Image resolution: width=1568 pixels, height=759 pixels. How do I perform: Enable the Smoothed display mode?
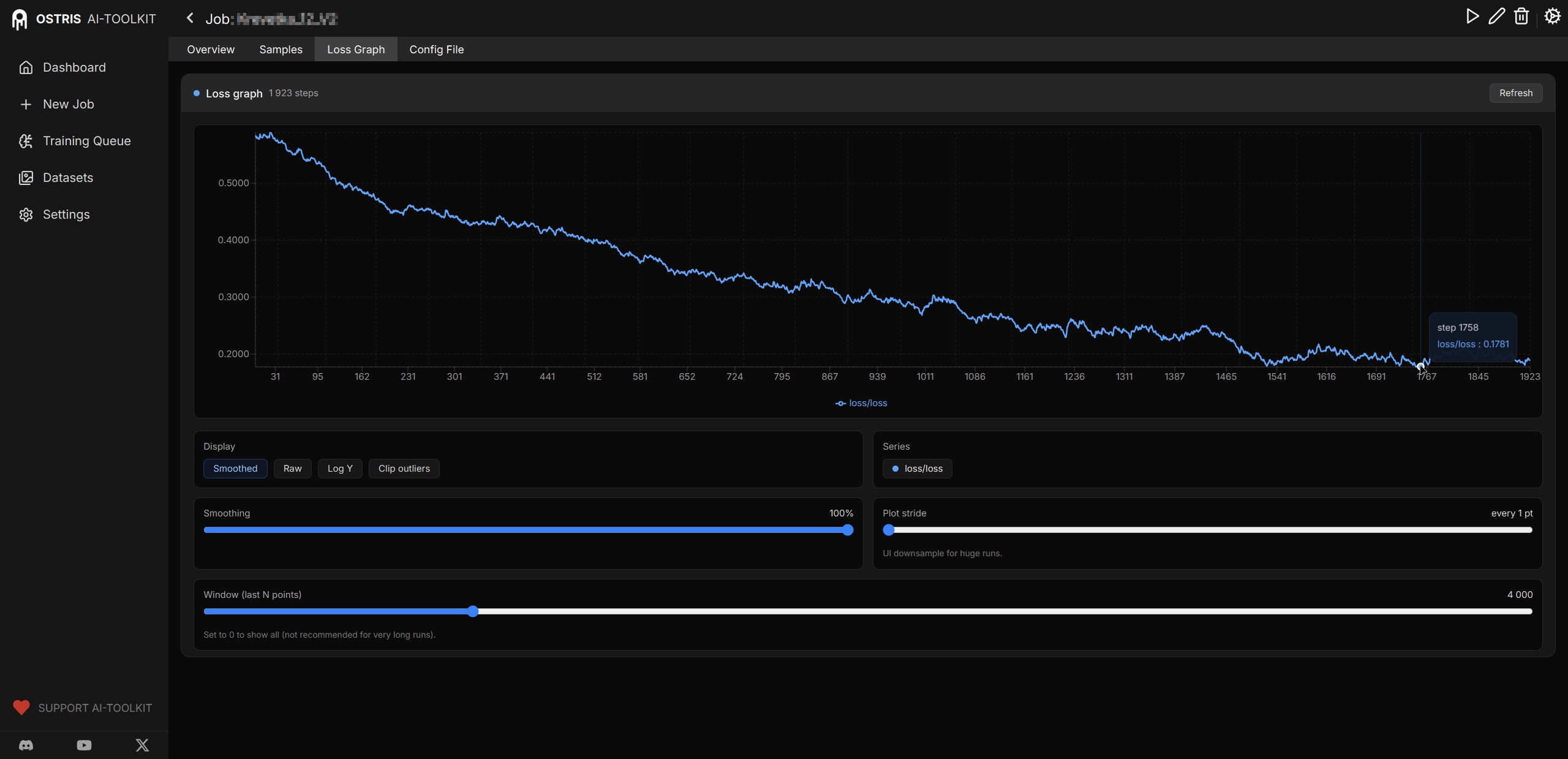click(235, 469)
